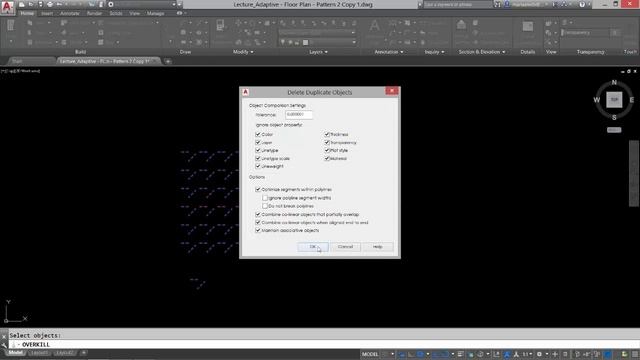Close the command line with its X icon
Viewport: 640px width, 360px height.
[x=4, y=336]
